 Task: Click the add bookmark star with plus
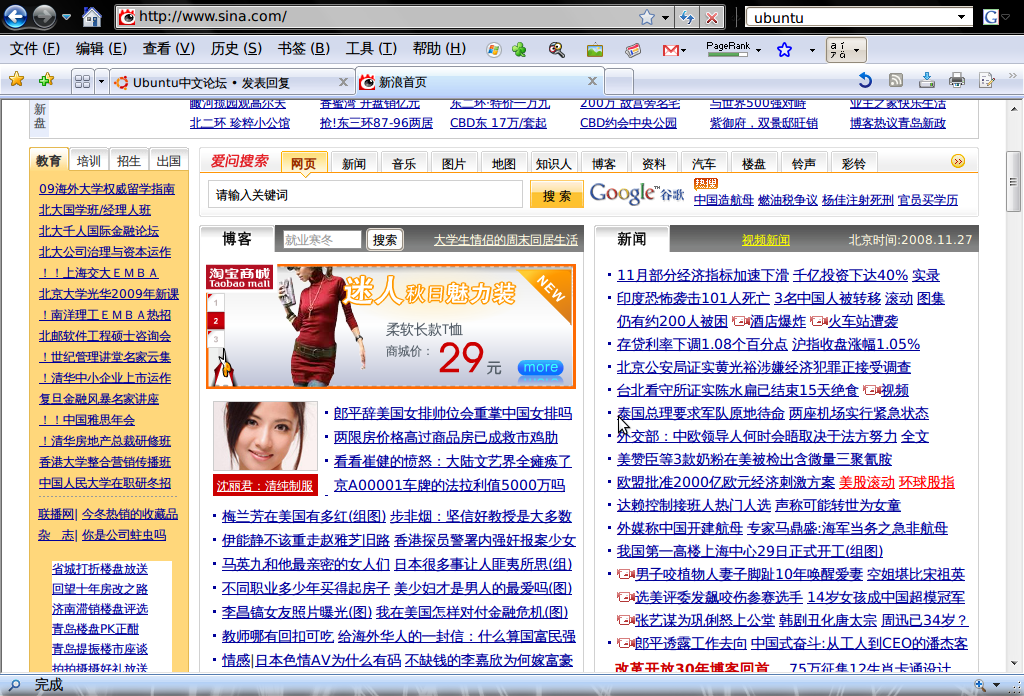tap(46, 80)
